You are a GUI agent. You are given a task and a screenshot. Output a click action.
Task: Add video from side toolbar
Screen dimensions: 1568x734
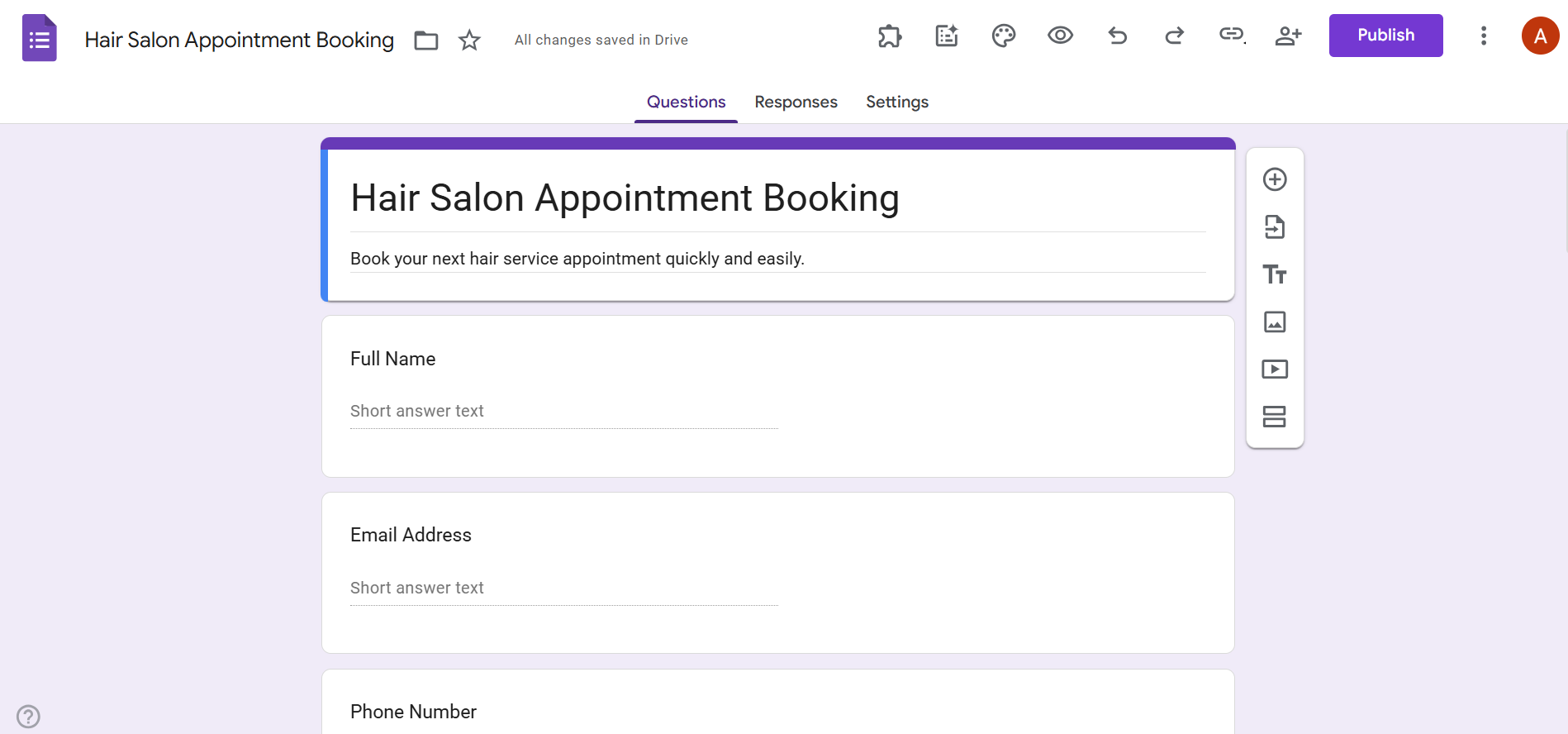point(1275,369)
